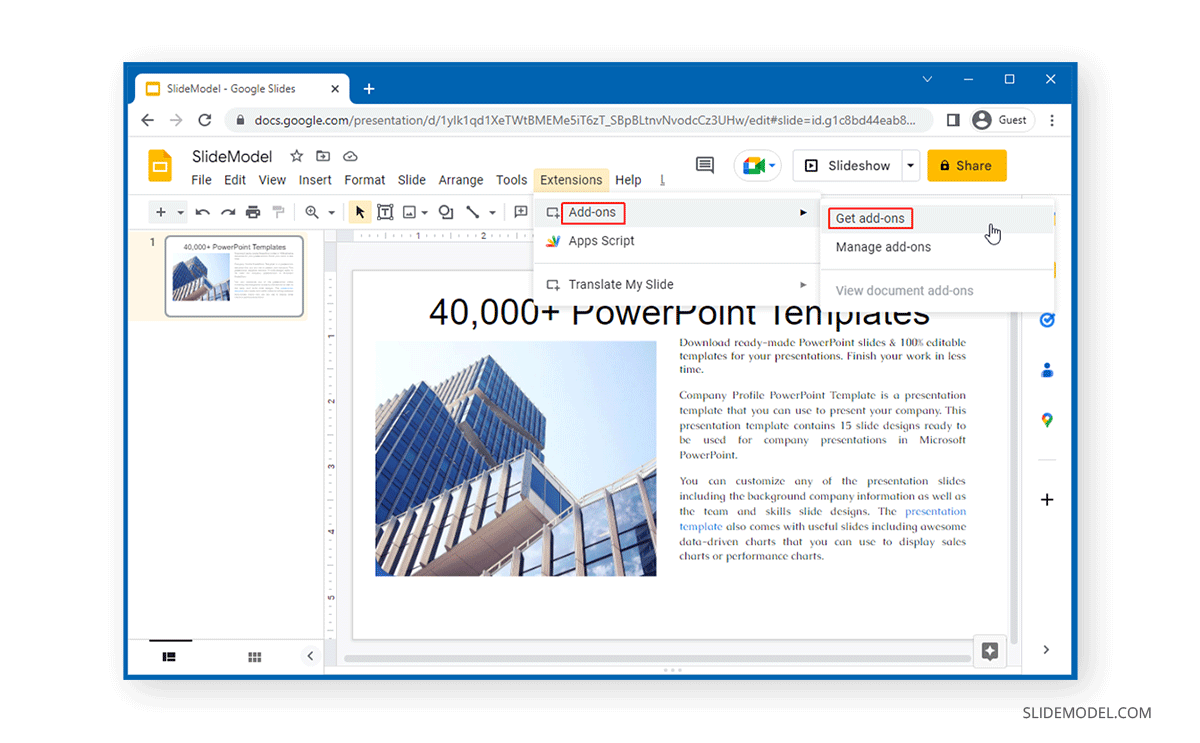Open the Insert menu
Screen dimensions: 1200x743
coord(315,180)
